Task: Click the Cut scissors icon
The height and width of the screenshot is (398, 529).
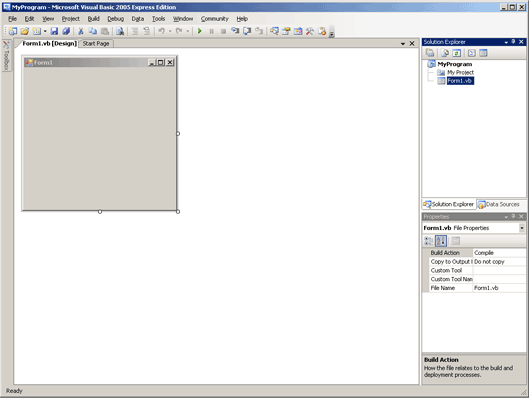Action: tap(81, 31)
